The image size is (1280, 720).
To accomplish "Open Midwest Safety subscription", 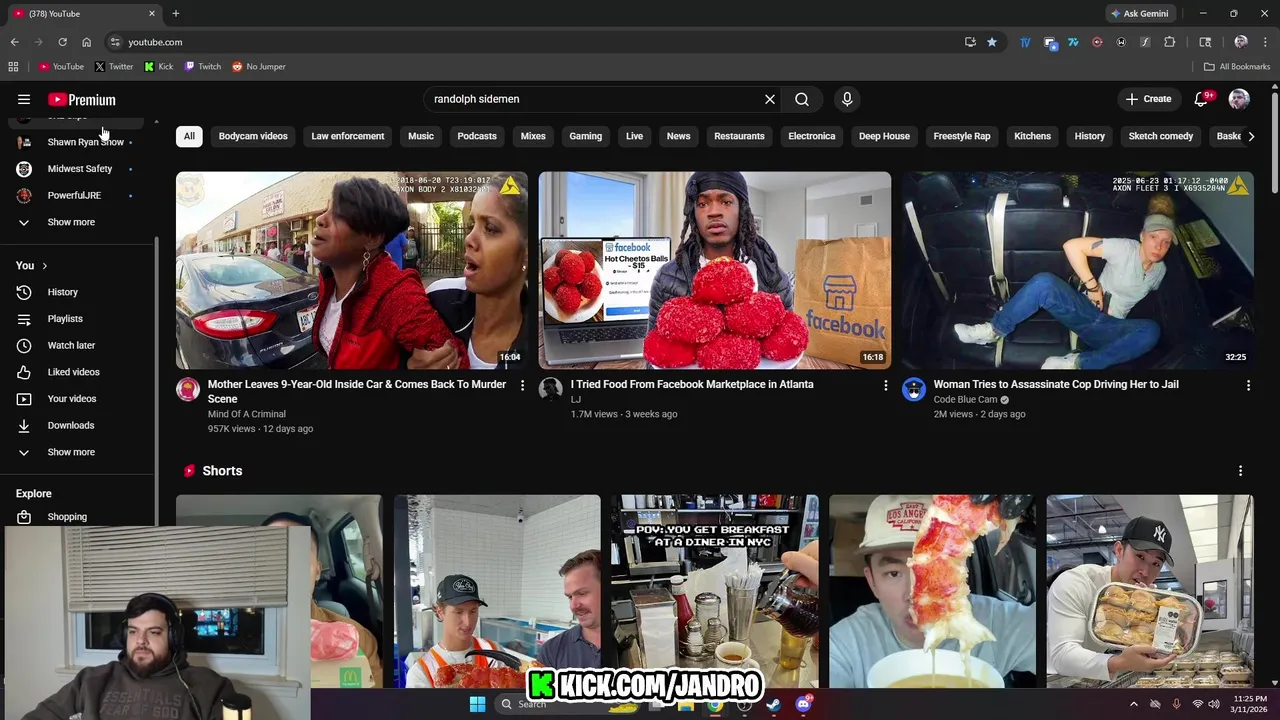I will [80, 169].
